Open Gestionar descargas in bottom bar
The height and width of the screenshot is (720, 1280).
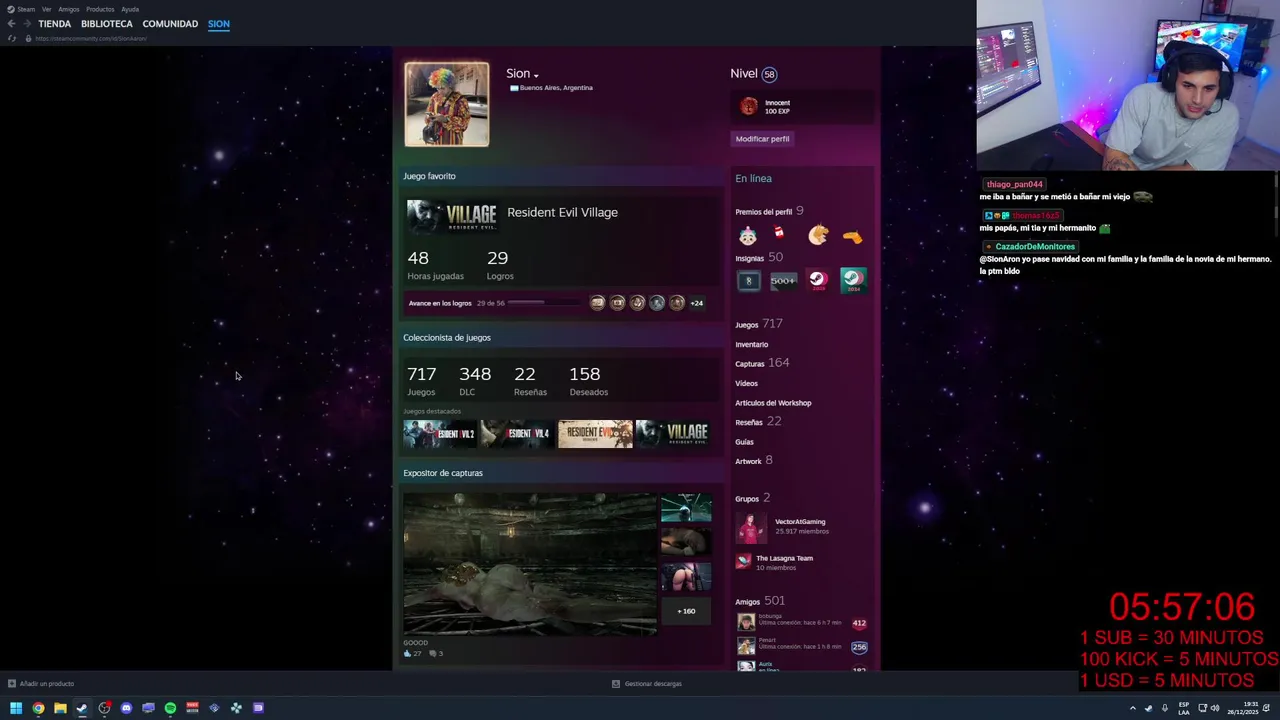tap(647, 684)
